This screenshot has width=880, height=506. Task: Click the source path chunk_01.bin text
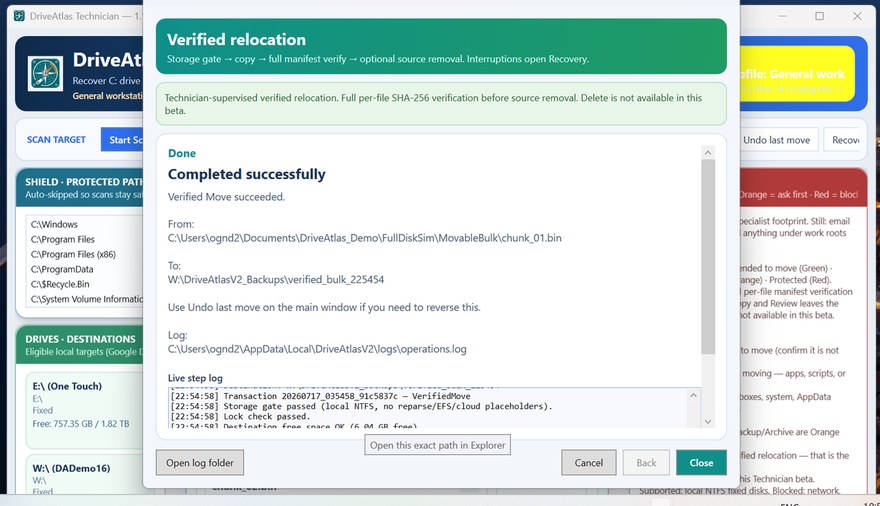pos(365,238)
